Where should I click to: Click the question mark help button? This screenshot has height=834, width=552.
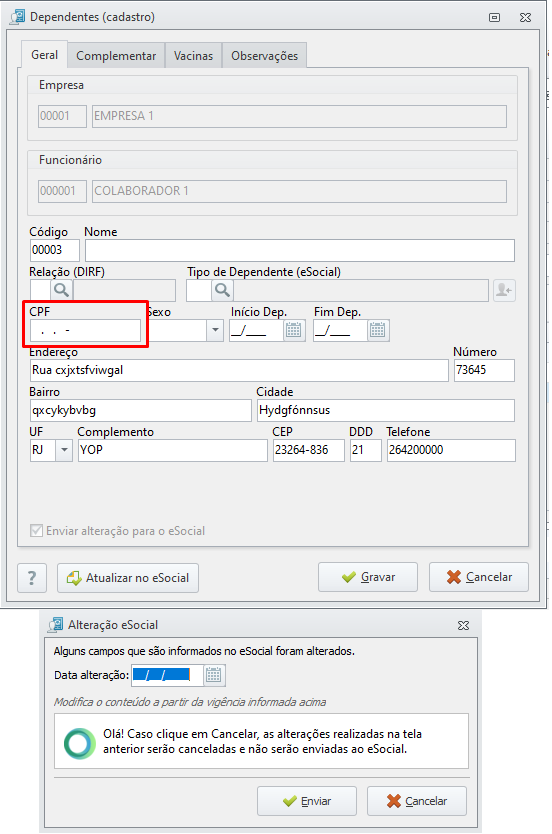point(32,578)
